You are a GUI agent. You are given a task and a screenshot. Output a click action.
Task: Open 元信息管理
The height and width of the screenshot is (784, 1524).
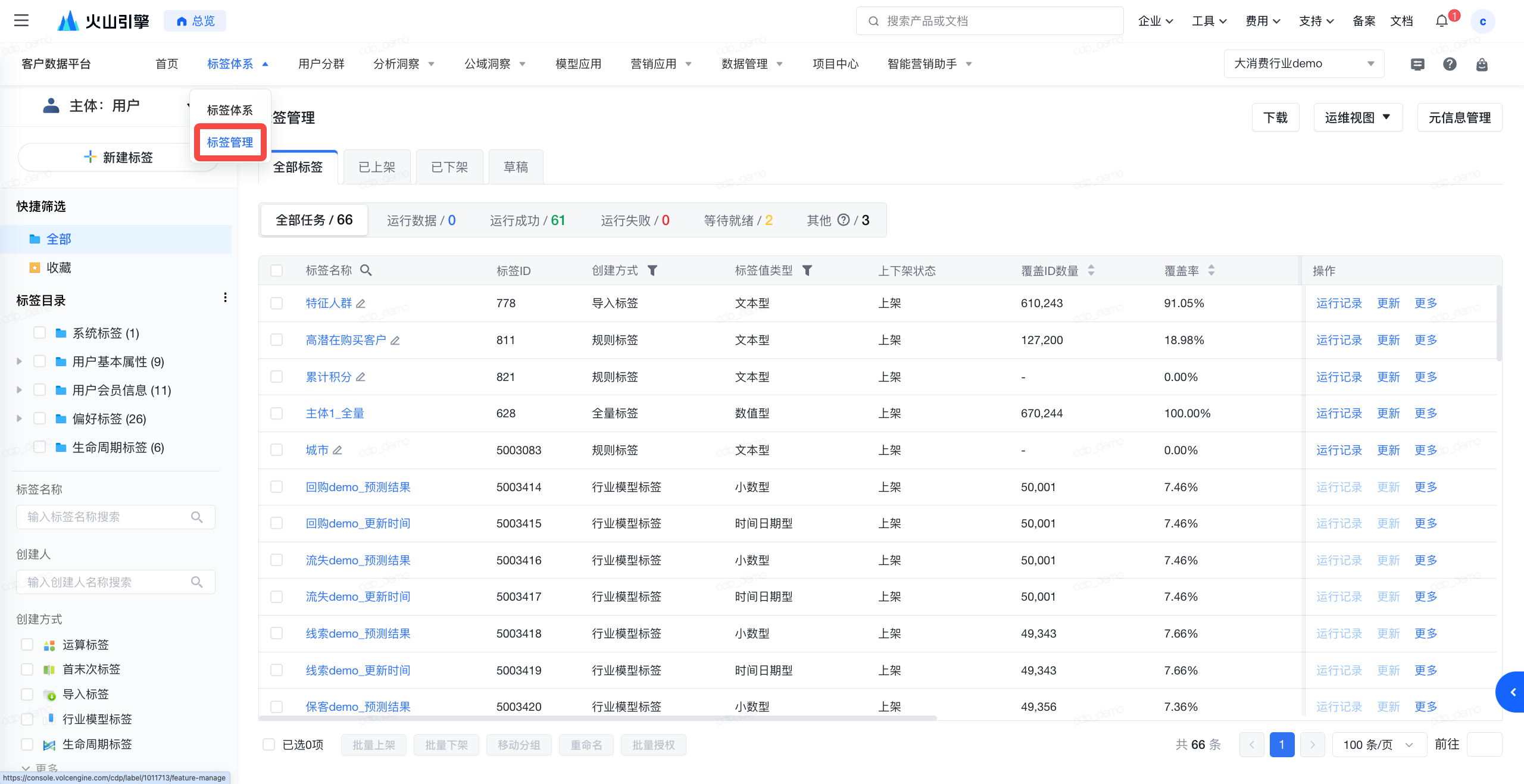pyautogui.click(x=1460, y=117)
